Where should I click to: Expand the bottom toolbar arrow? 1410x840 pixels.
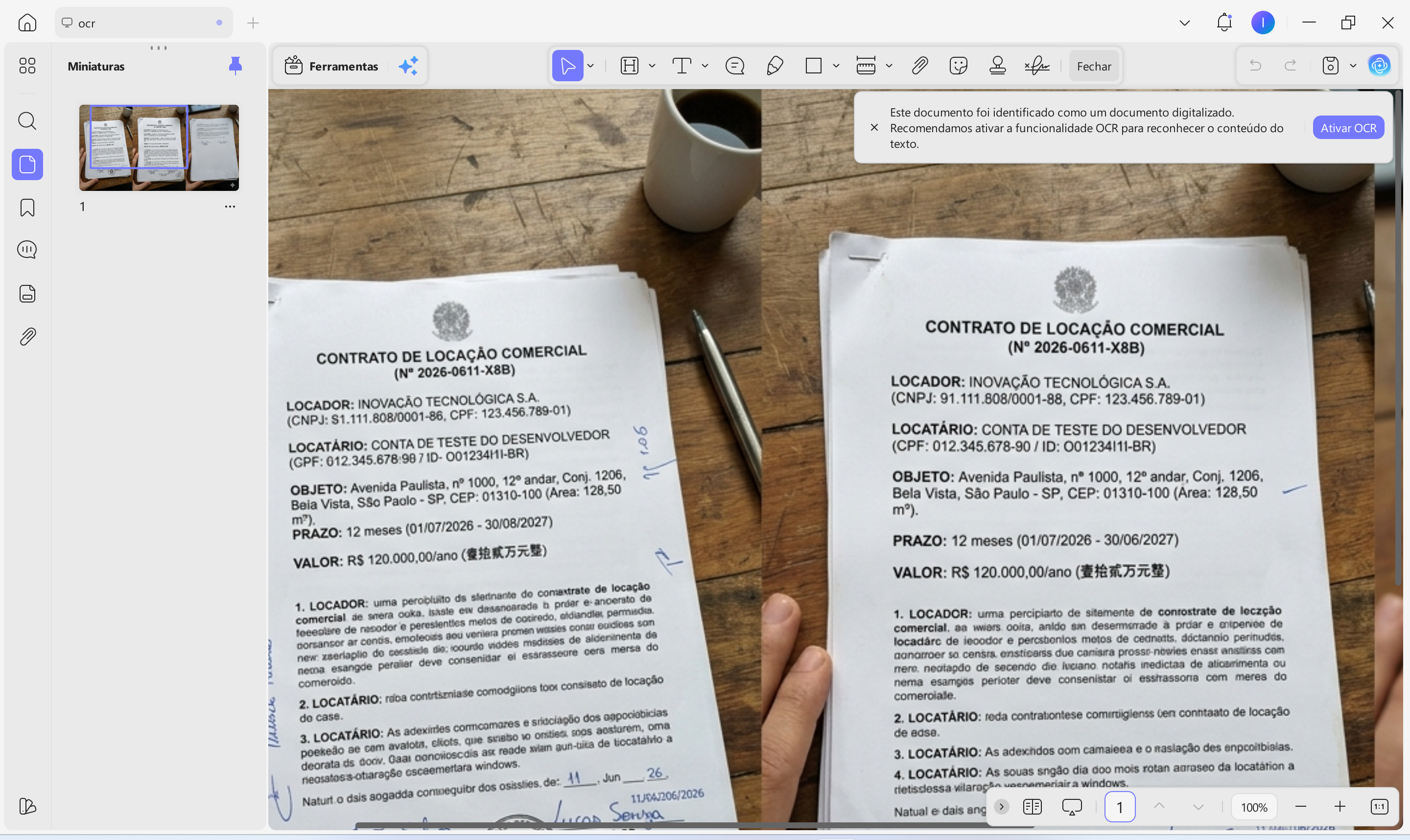pos(1001,807)
